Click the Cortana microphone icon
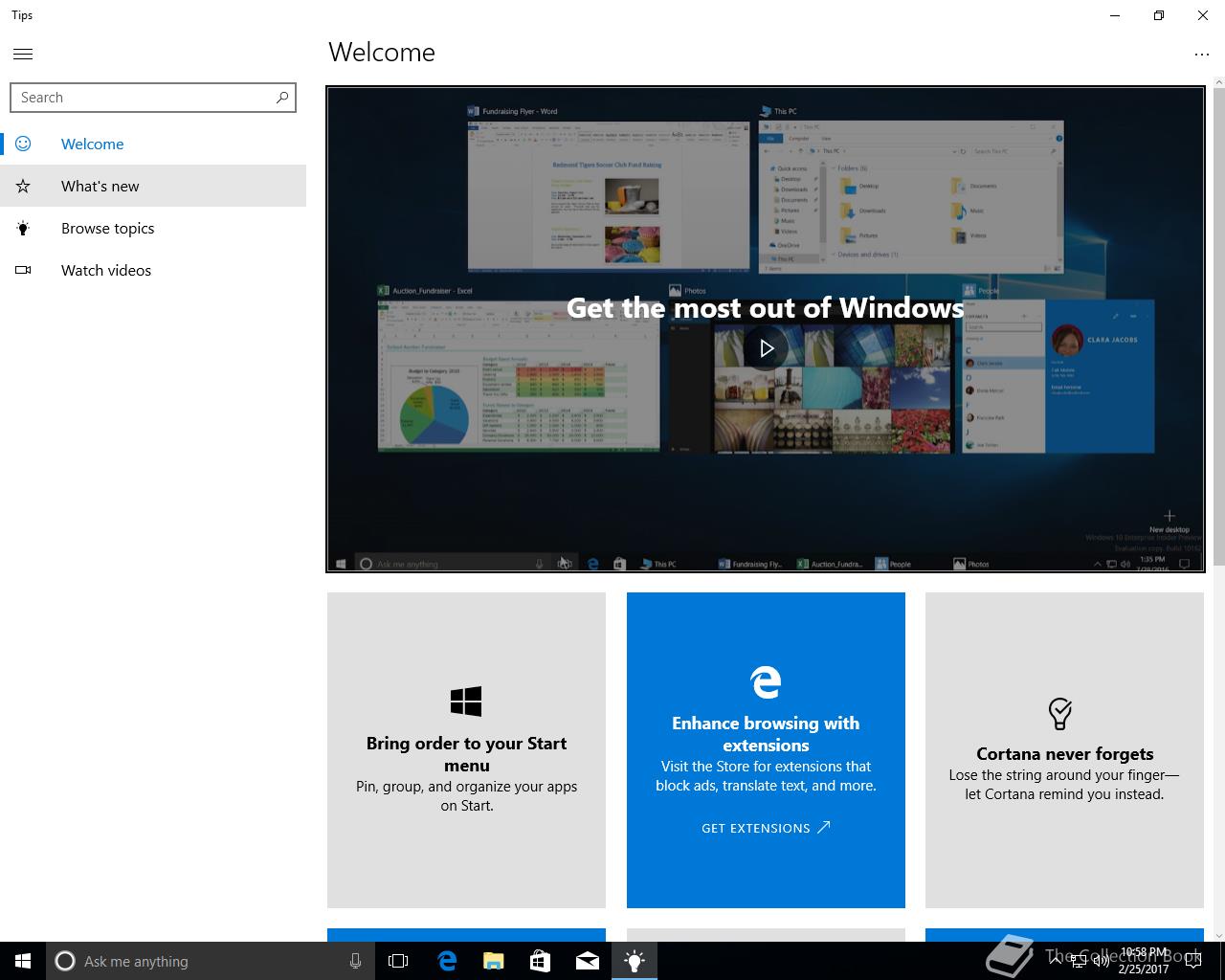This screenshot has height=980, width=1225. (x=355, y=961)
